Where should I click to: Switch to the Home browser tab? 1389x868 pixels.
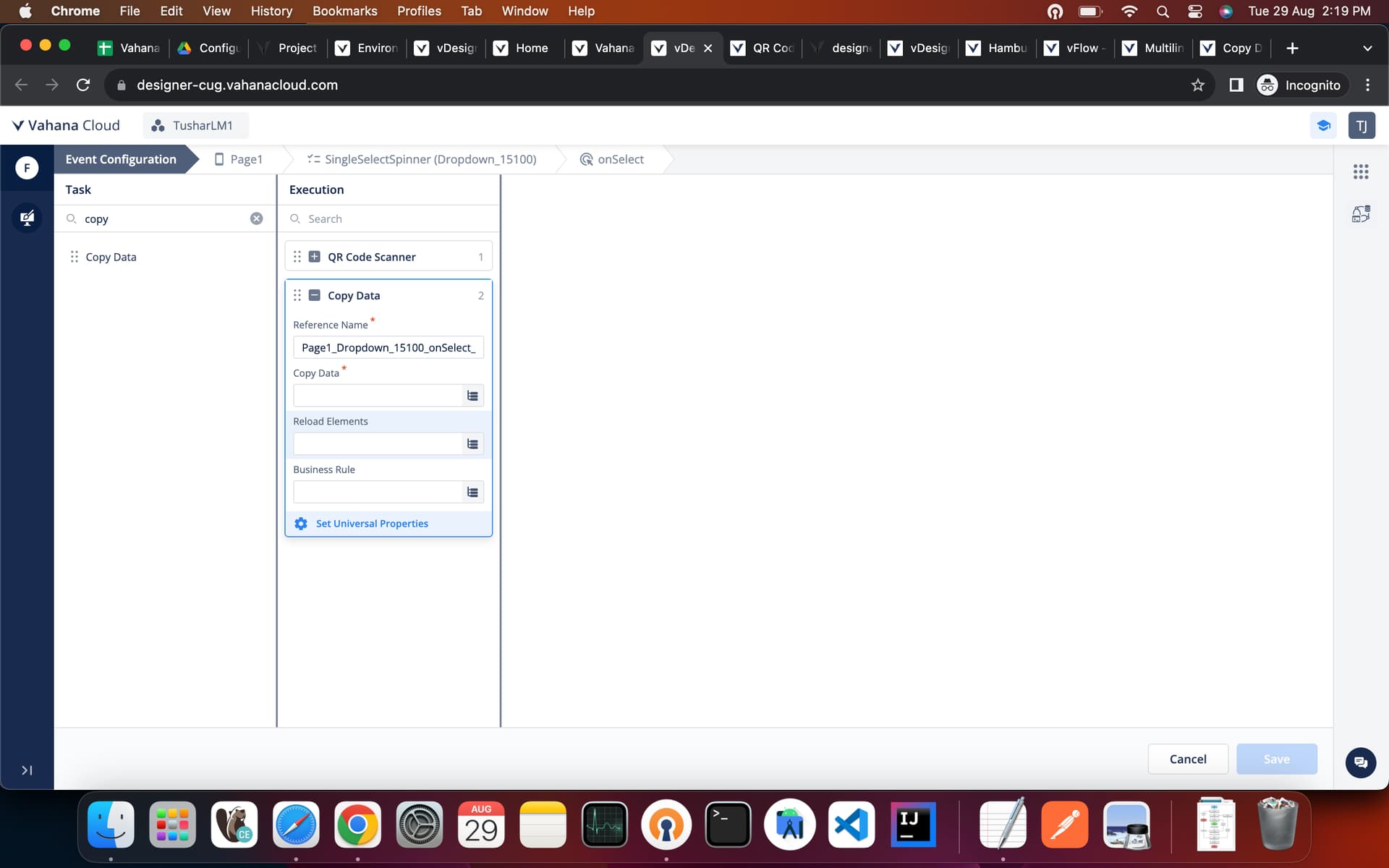[x=526, y=48]
